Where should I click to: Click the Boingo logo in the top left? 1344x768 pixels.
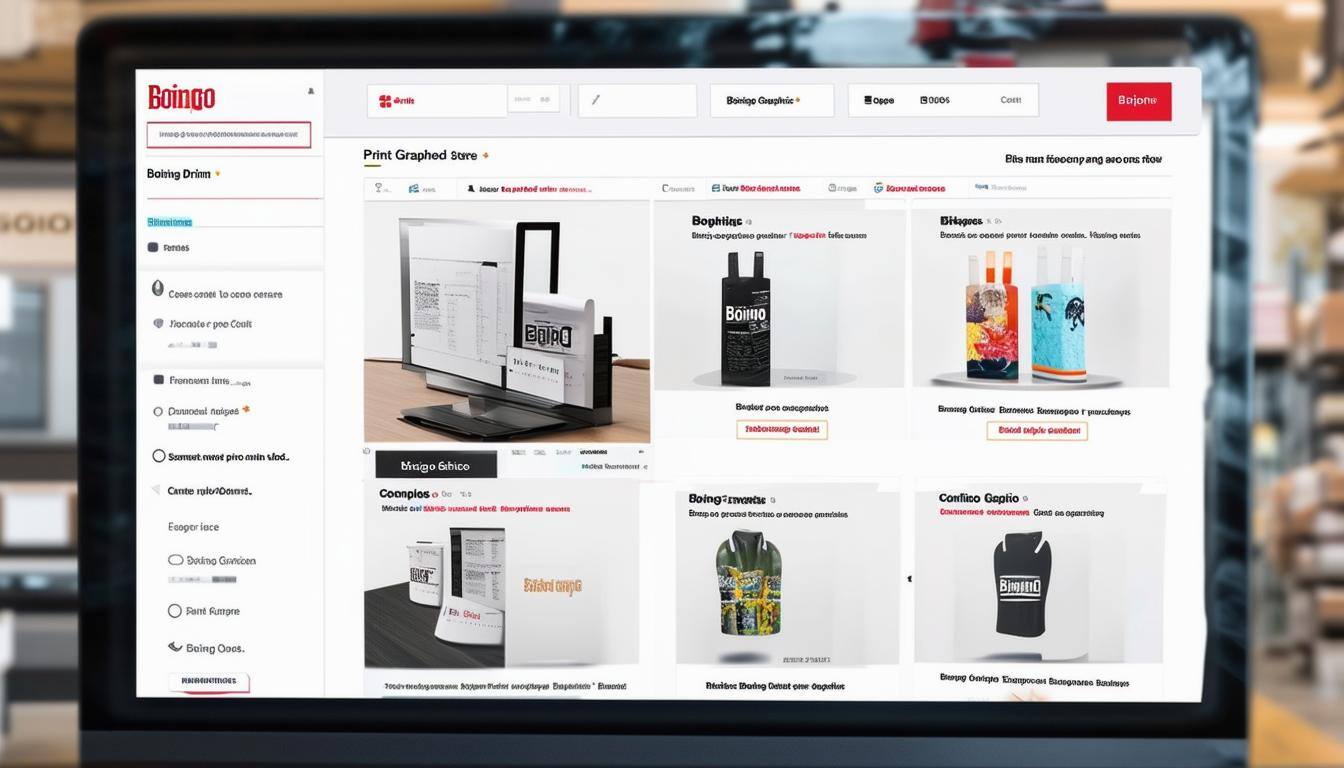(181, 97)
